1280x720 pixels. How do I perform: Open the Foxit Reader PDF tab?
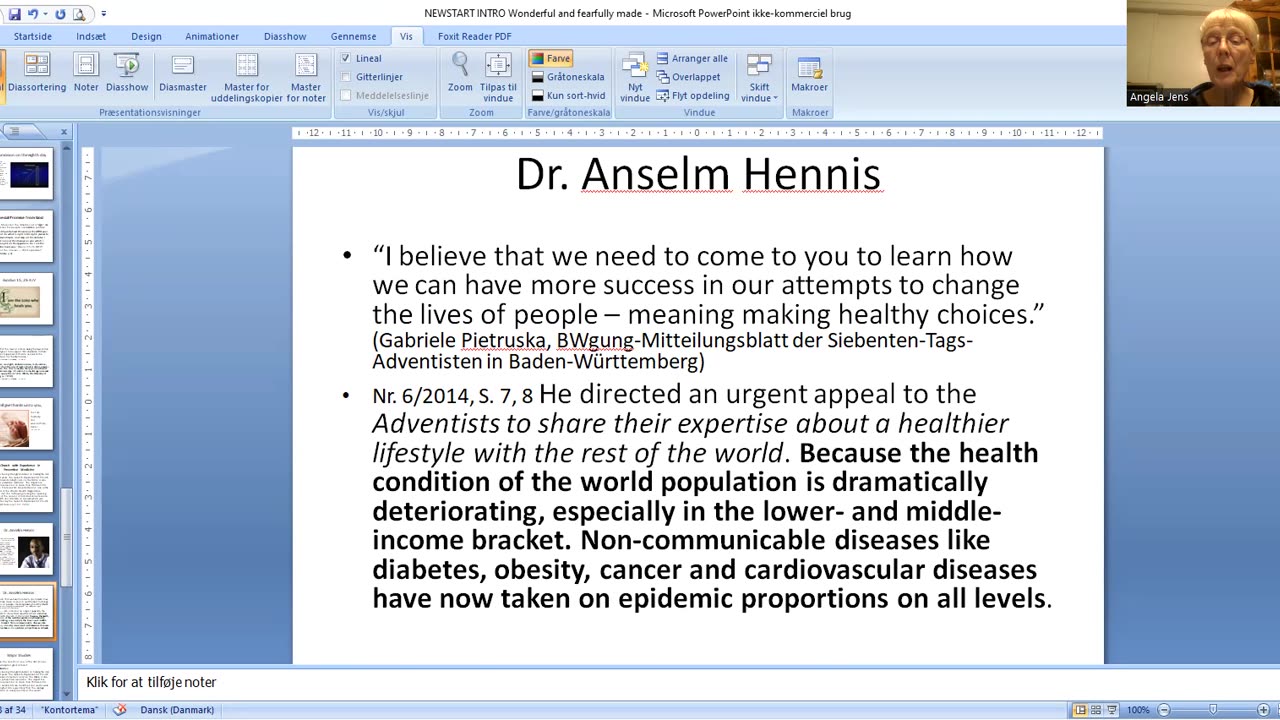[475, 36]
